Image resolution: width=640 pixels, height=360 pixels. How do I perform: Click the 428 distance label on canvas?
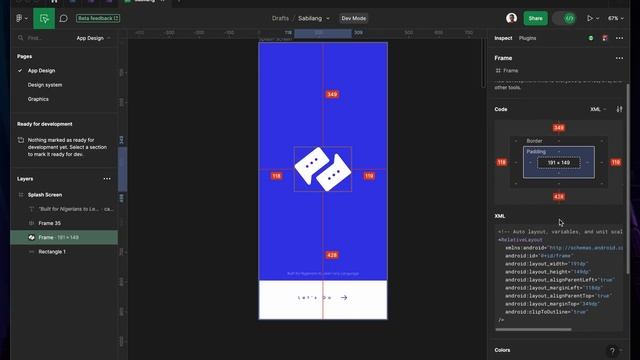click(x=332, y=255)
